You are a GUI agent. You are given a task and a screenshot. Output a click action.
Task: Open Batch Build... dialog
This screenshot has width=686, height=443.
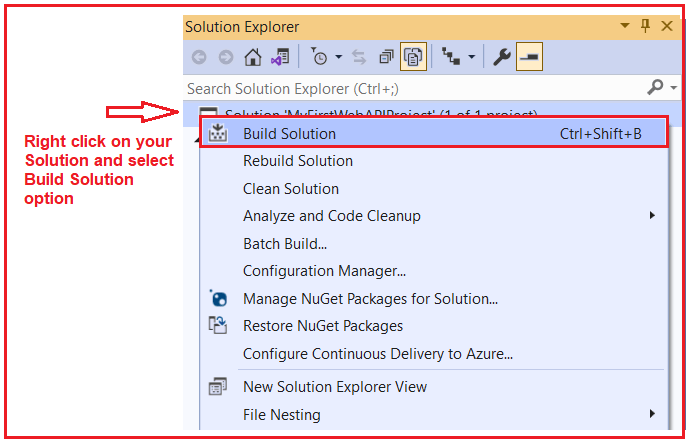[434, 244]
